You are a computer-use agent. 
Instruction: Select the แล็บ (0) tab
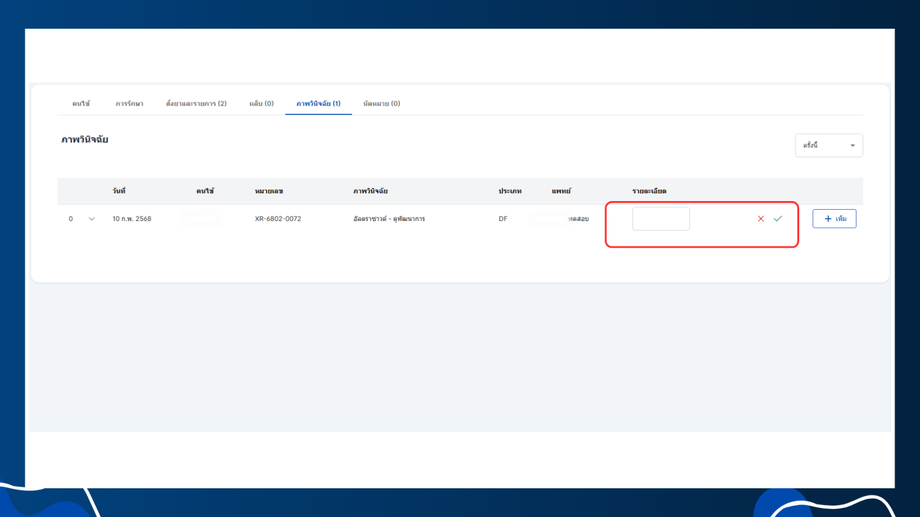coord(261,103)
